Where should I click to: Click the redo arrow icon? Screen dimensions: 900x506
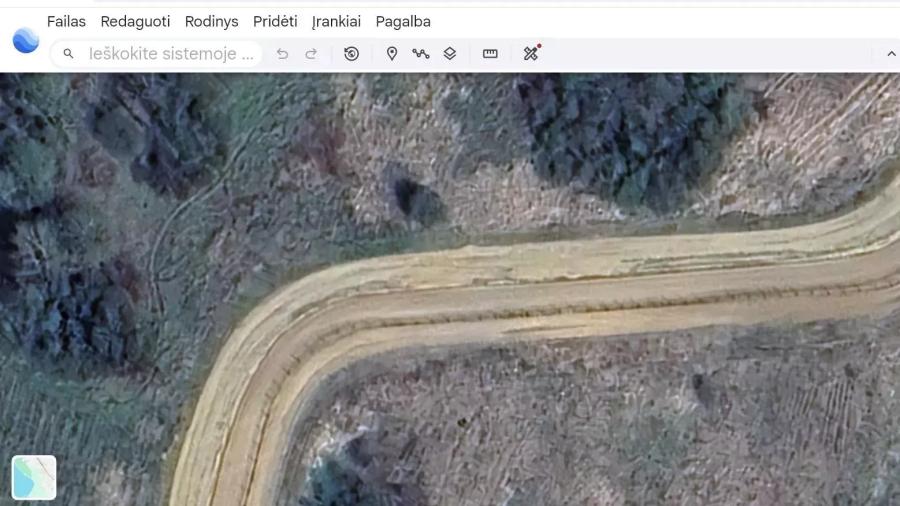311,54
